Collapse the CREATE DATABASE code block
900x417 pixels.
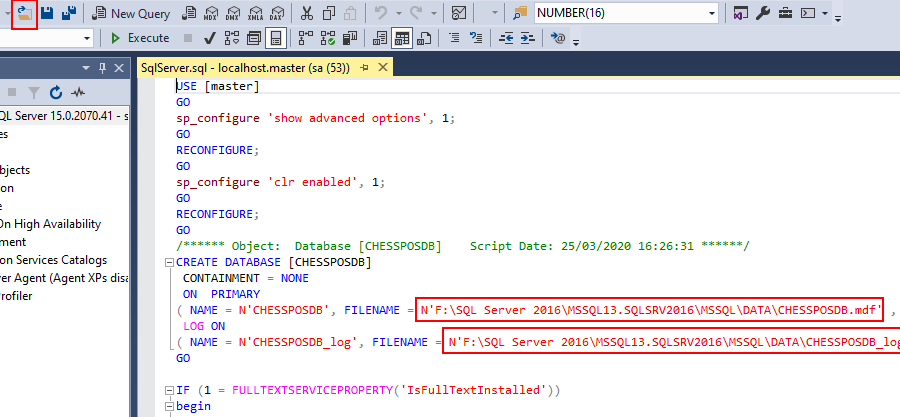coord(169,263)
